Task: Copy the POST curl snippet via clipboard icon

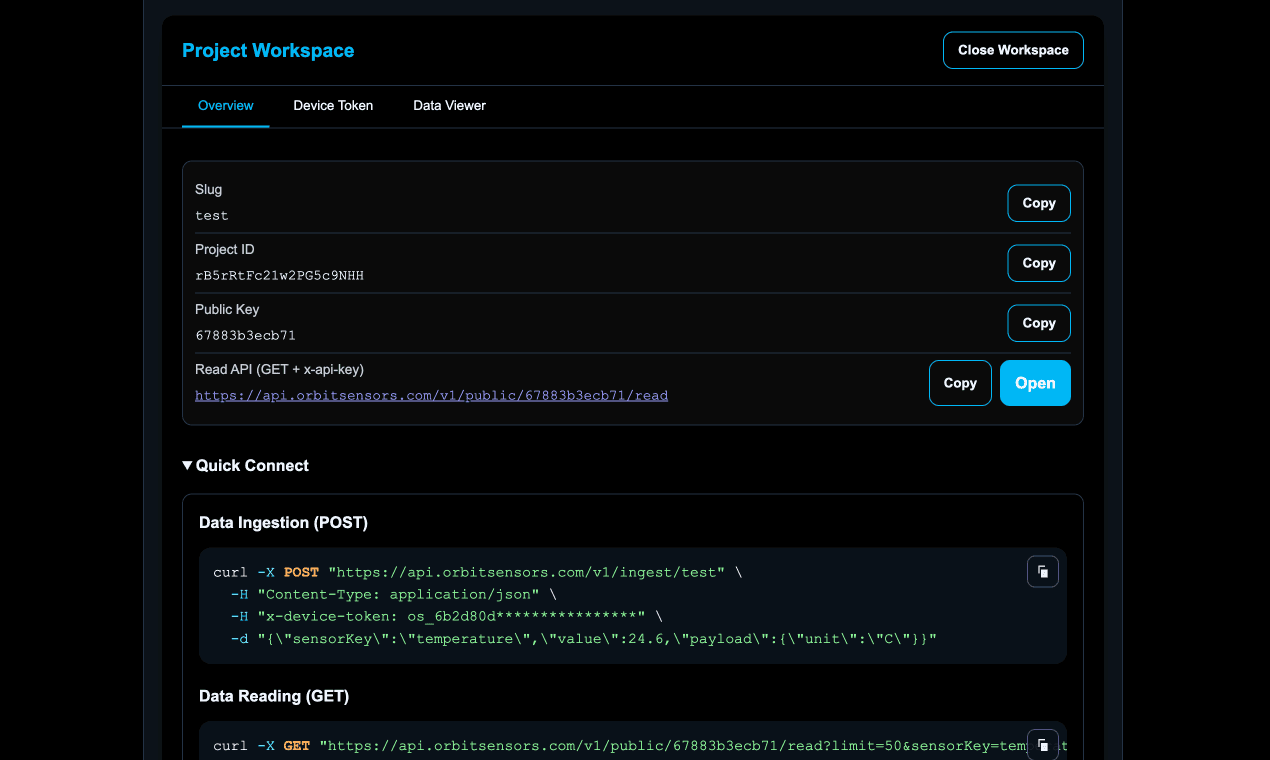Action: coord(1043,571)
